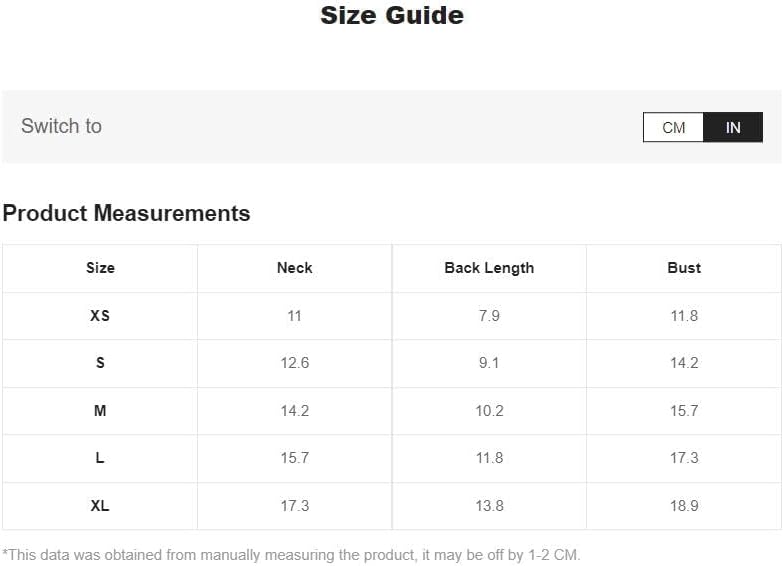Click the XS neck value 11
784x566 pixels.
[294, 316]
